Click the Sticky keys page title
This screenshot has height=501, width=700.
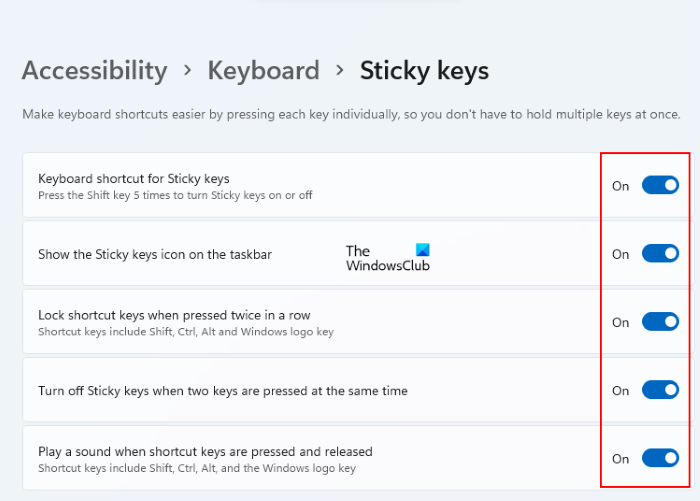(x=424, y=71)
